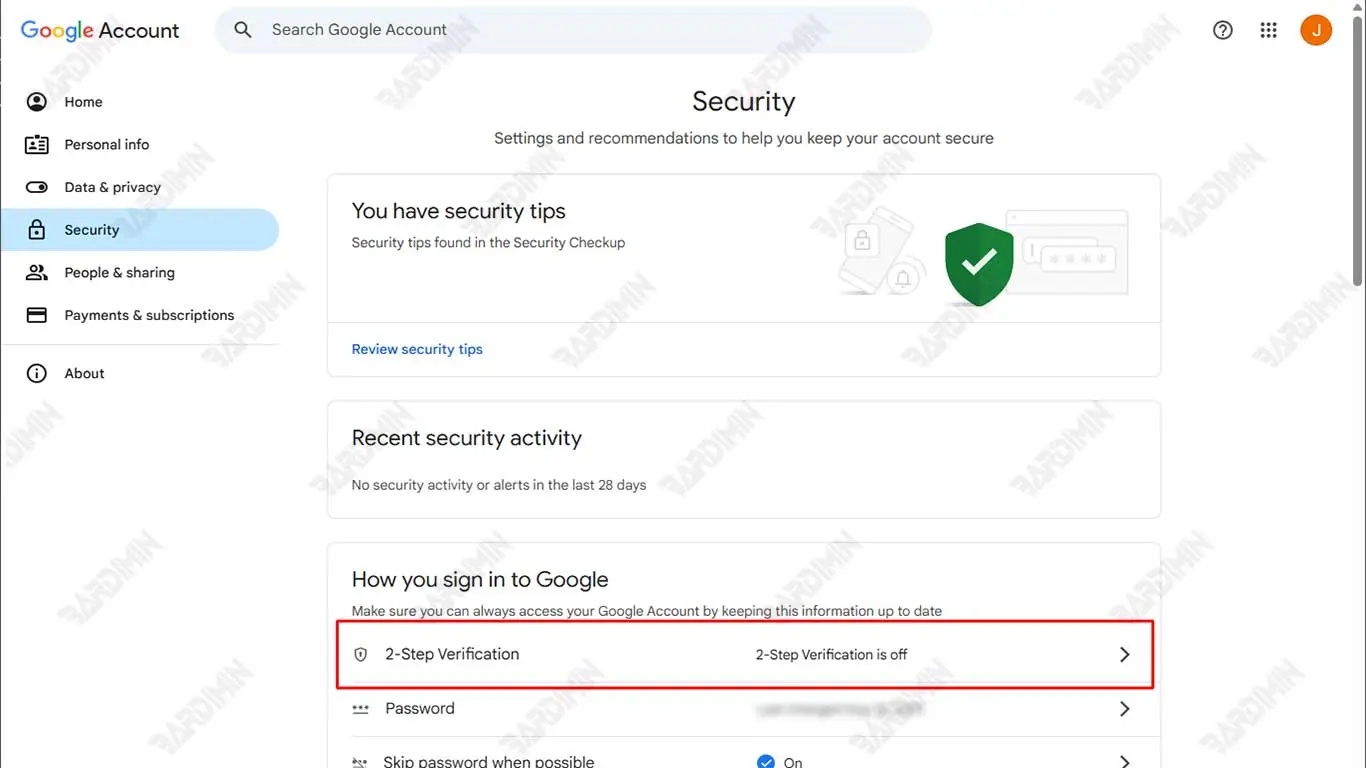Open the Review security tips link
The width and height of the screenshot is (1366, 768).
[x=417, y=349]
